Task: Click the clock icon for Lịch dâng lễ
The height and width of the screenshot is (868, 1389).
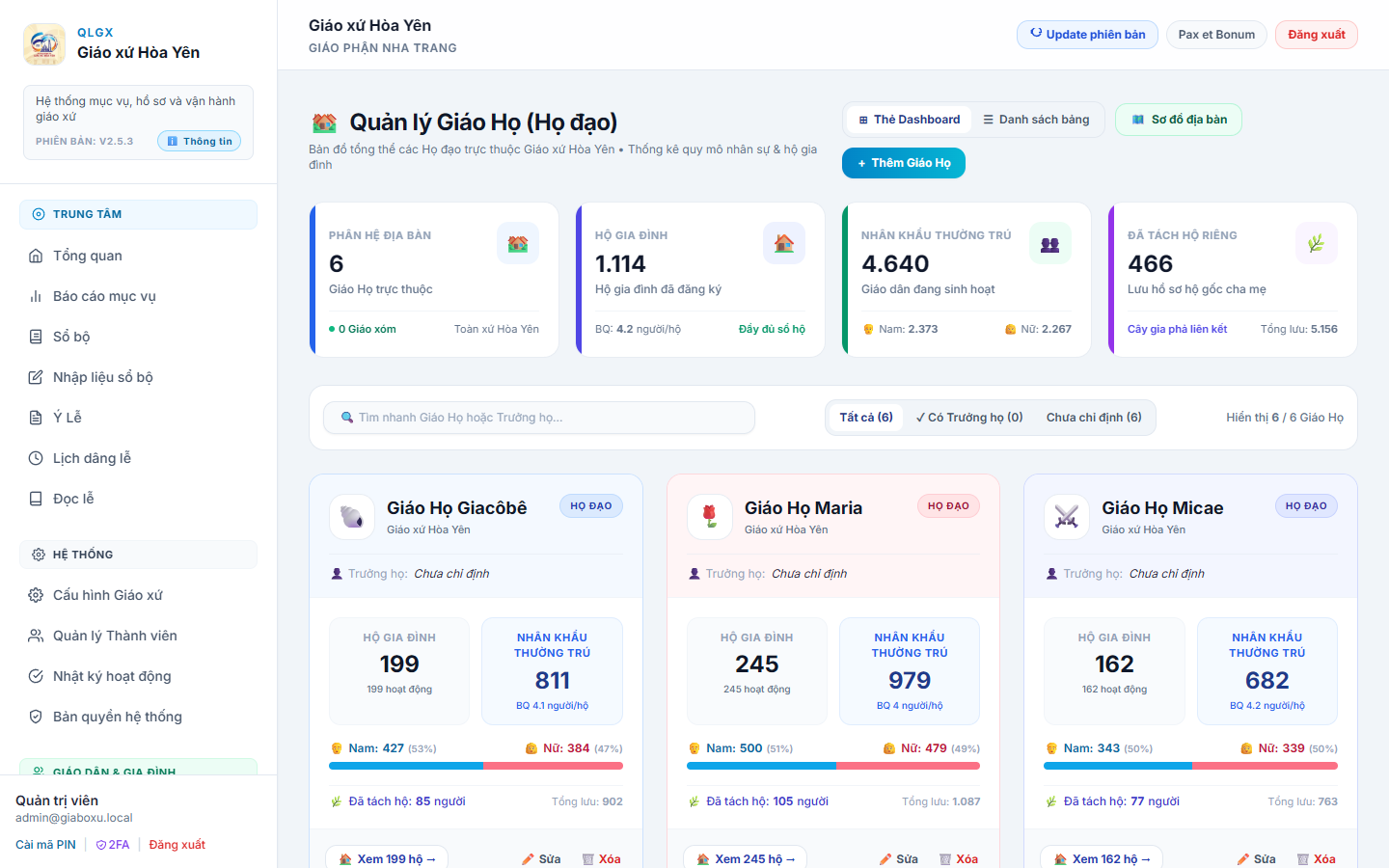Action: [36, 458]
